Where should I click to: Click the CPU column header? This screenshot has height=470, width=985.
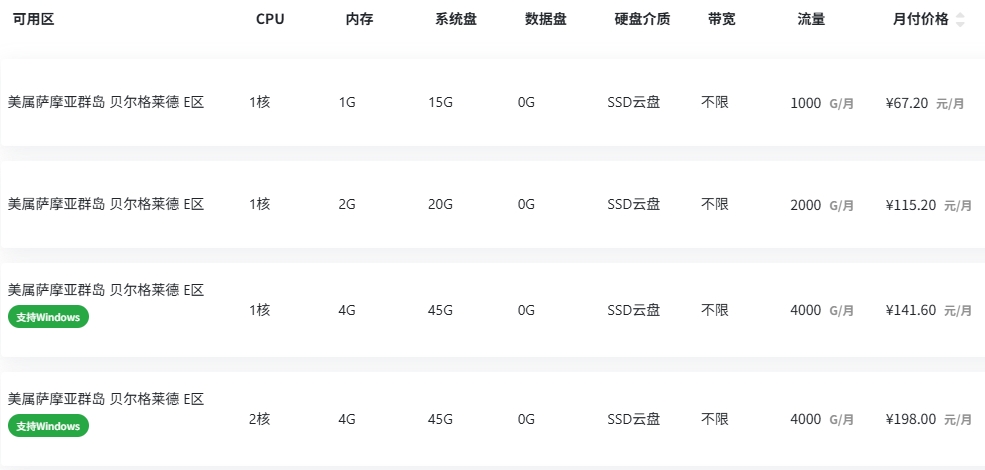pos(270,19)
